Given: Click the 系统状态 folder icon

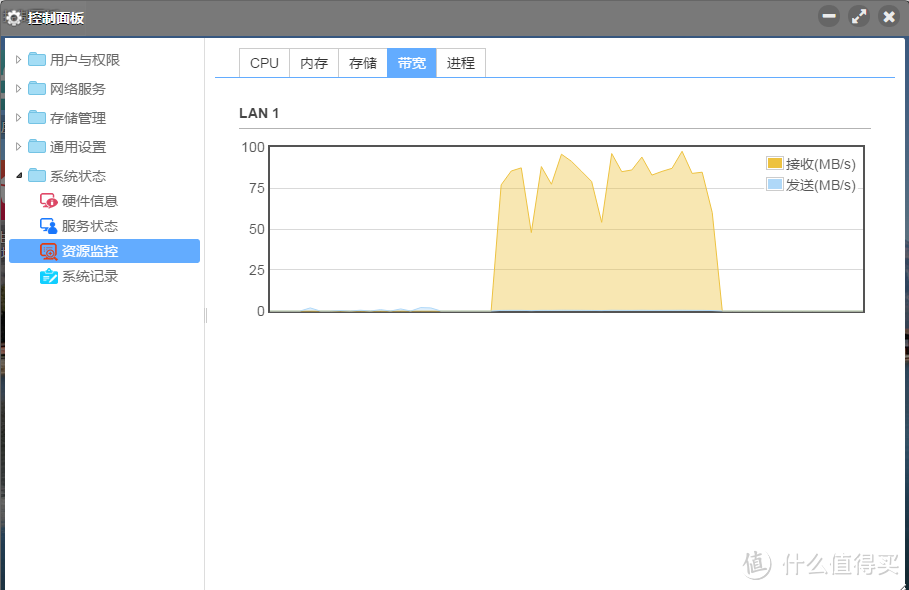Looking at the screenshot, I should [37, 175].
